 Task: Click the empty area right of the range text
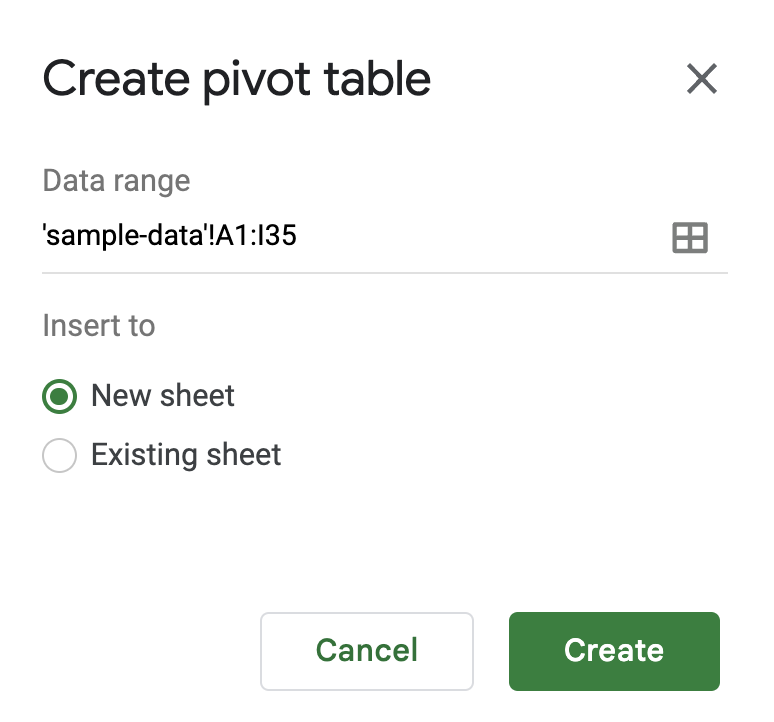(481, 236)
